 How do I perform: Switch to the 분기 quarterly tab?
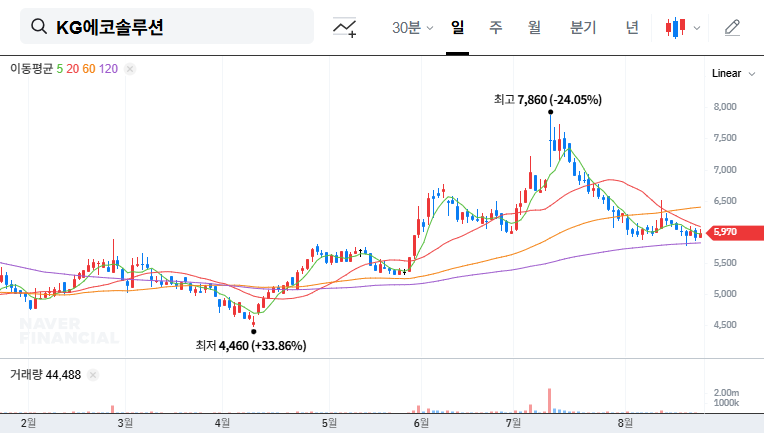coord(583,27)
